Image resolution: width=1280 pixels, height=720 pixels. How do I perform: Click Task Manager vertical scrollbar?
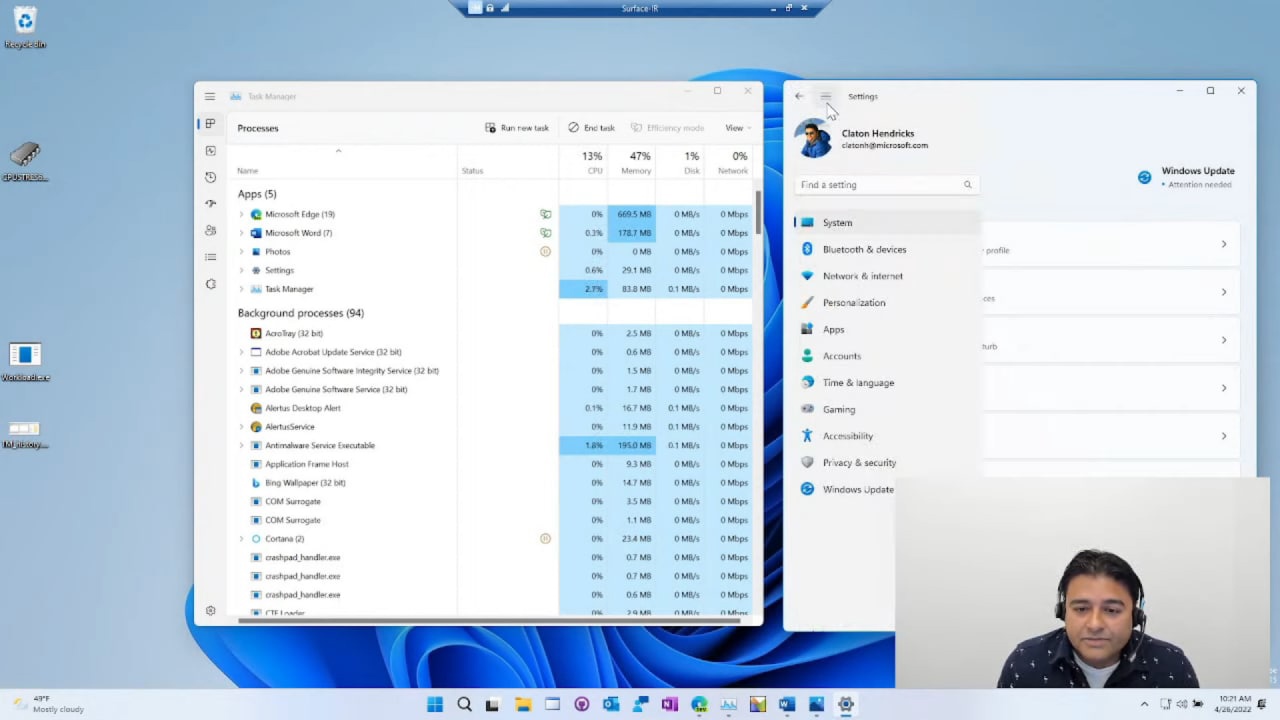pyautogui.click(x=758, y=212)
